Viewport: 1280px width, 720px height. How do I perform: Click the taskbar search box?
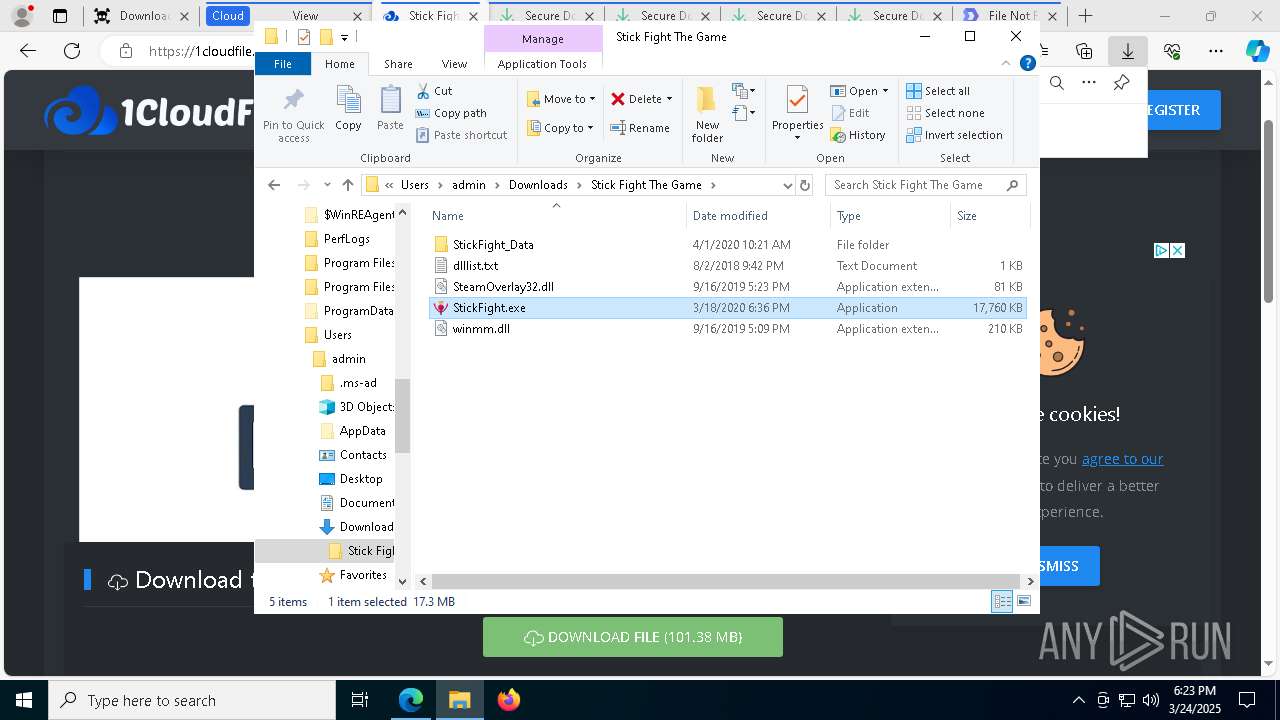(x=192, y=700)
